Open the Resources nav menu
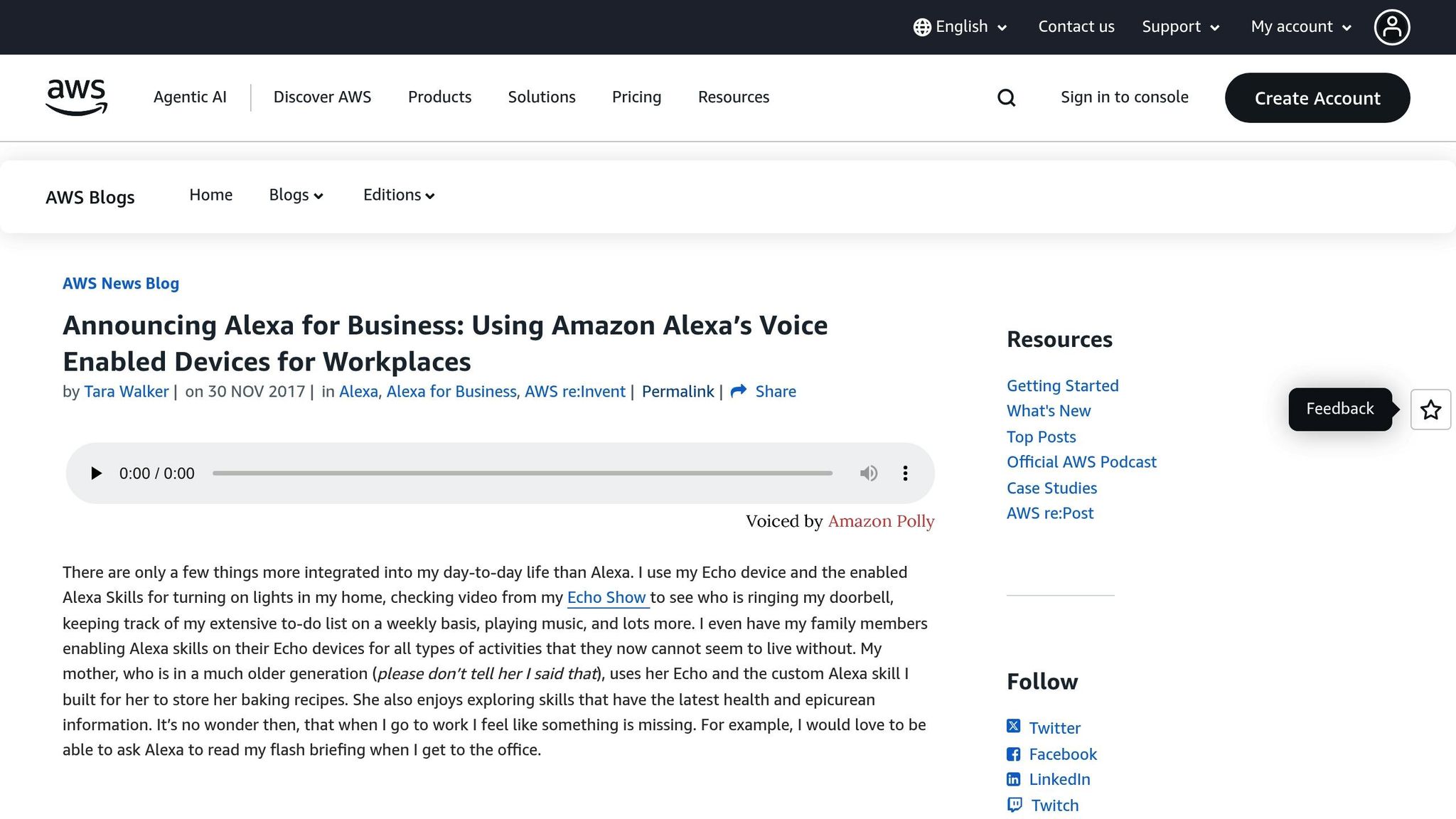The image size is (1456, 819). click(733, 97)
